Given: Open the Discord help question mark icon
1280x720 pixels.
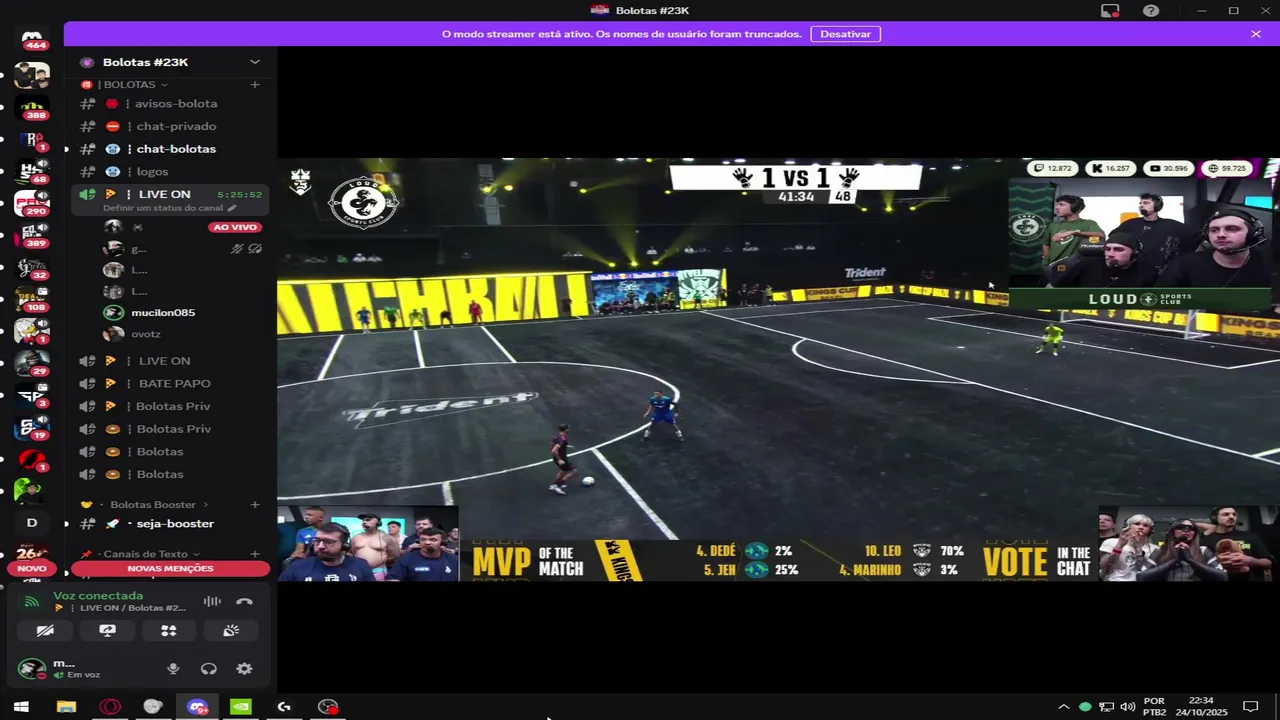Looking at the screenshot, I should [x=1151, y=10].
